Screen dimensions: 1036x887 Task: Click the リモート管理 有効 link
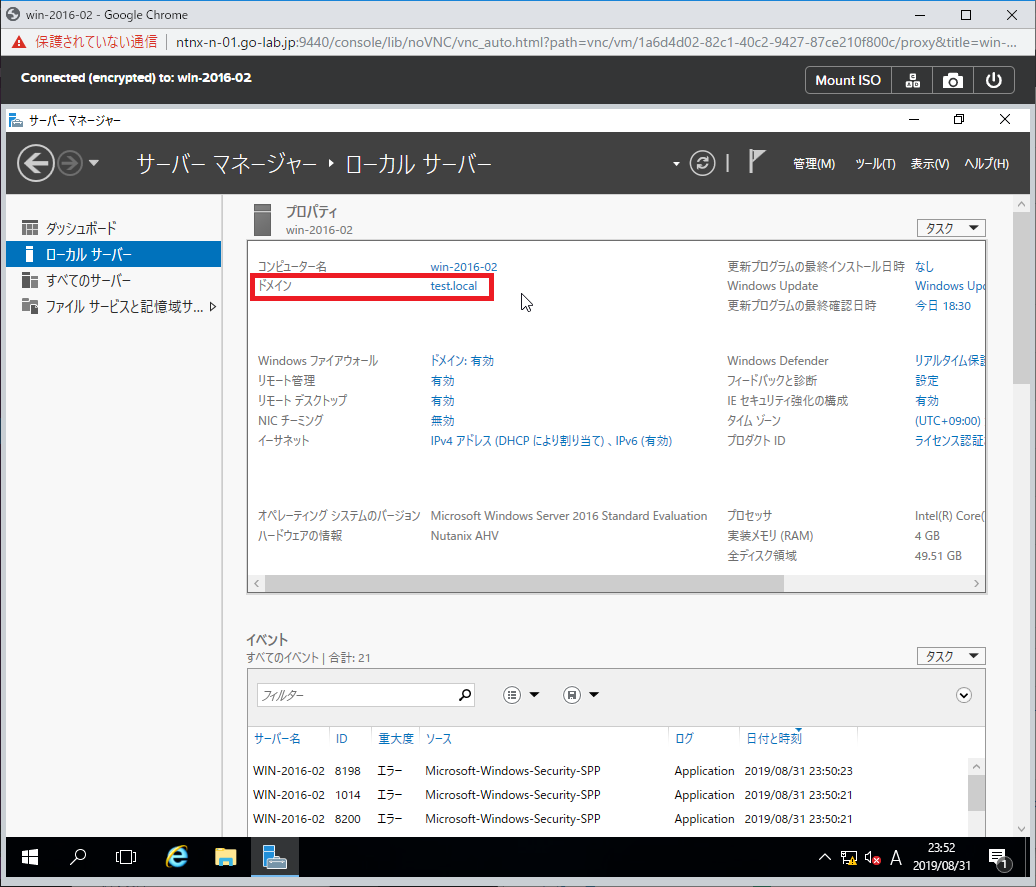tap(443, 381)
